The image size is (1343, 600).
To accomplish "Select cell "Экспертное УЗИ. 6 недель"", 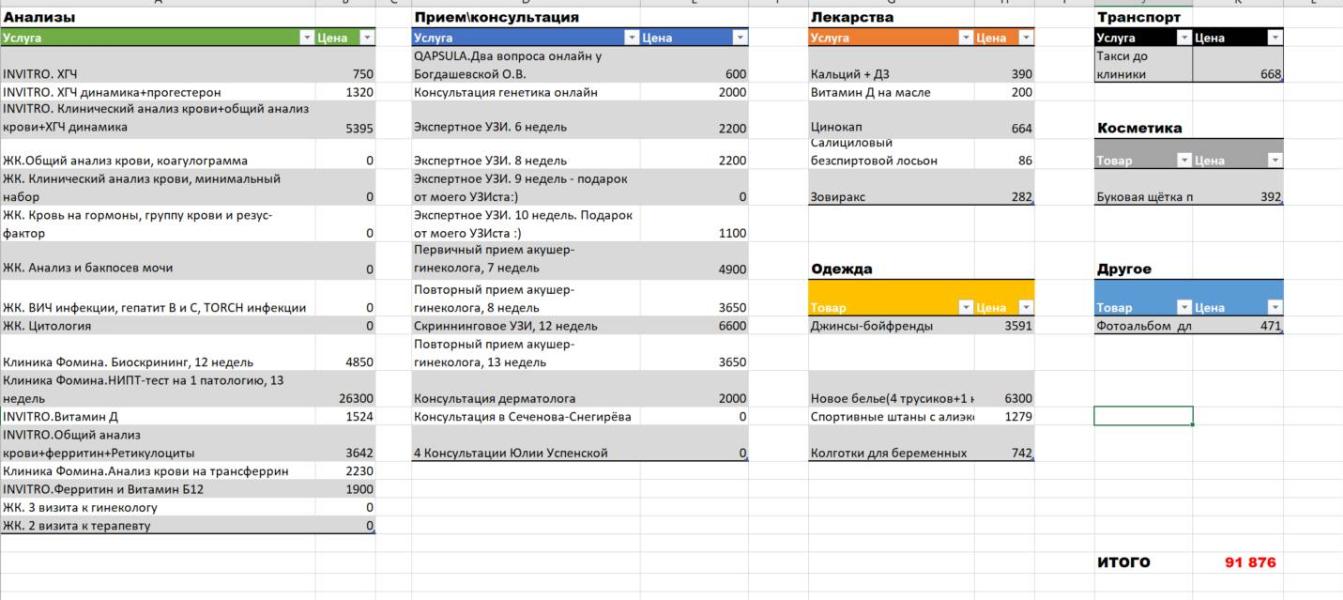I will tap(526, 119).
